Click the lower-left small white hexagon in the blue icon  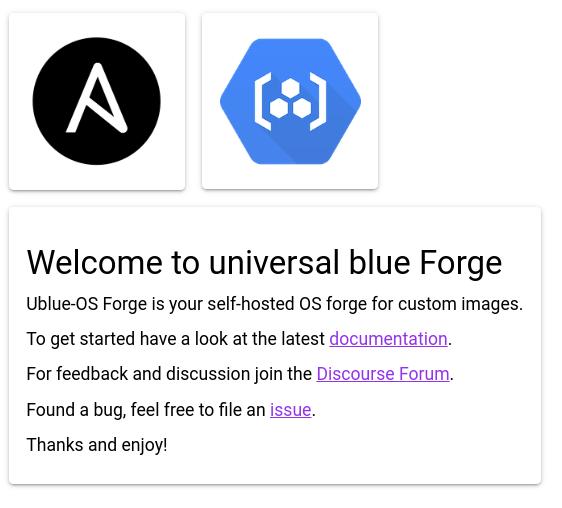[x=278, y=108]
